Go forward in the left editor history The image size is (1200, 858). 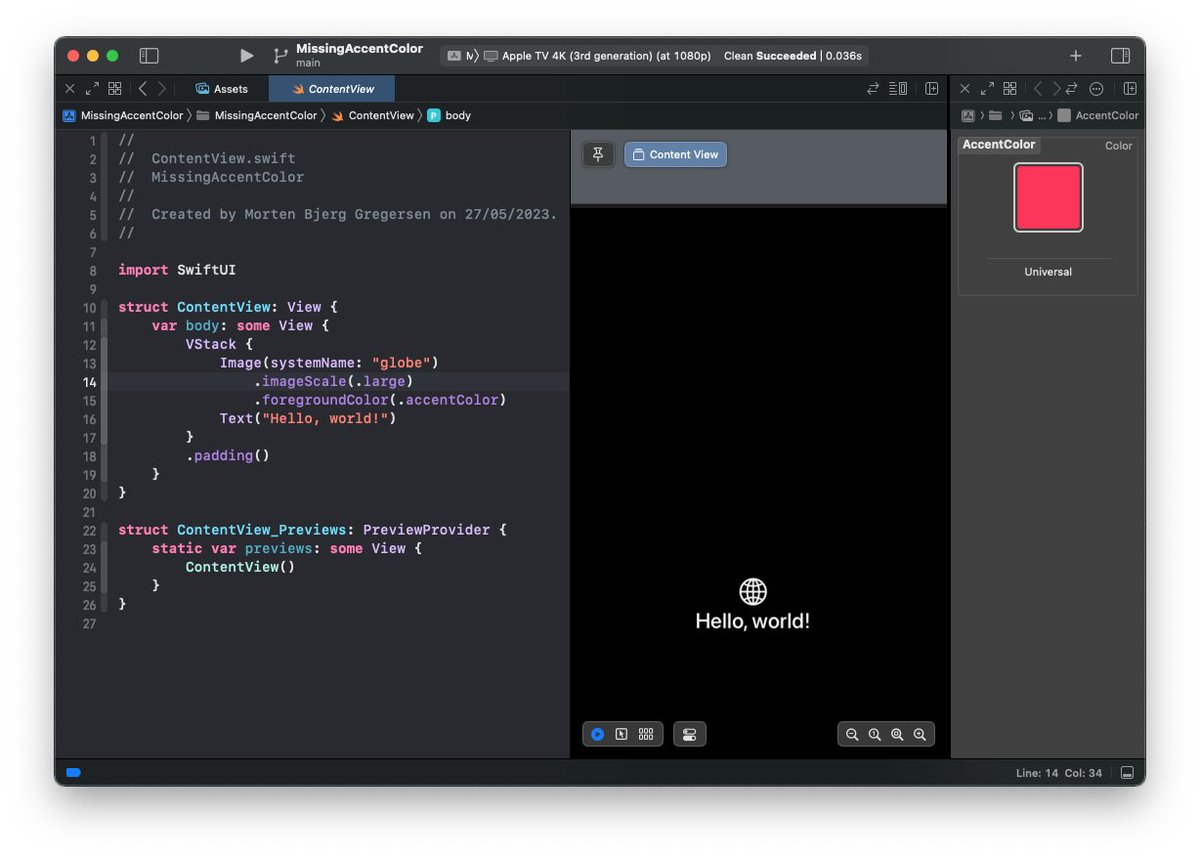point(162,89)
